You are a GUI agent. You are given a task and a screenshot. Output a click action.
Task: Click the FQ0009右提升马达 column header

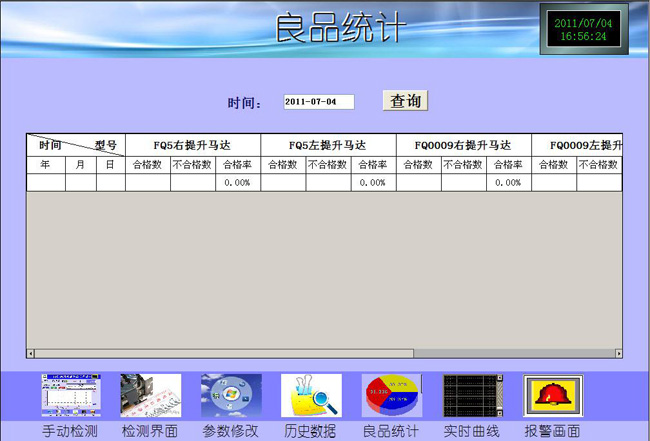[464, 145]
